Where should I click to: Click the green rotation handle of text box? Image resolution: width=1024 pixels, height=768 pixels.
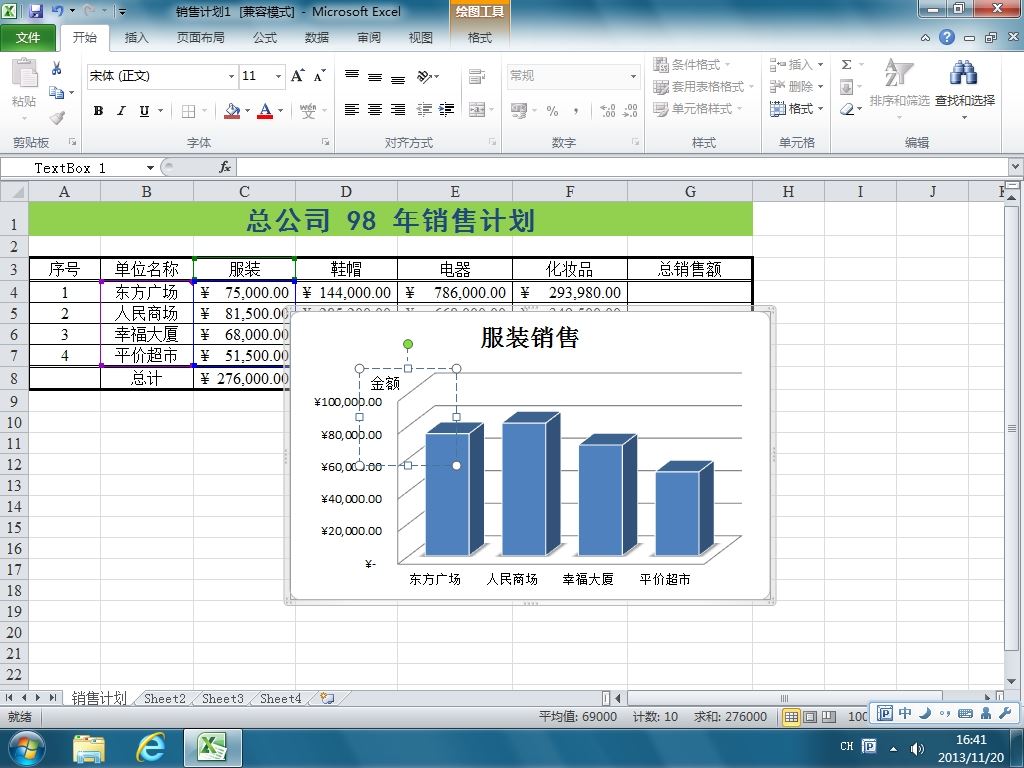point(408,344)
